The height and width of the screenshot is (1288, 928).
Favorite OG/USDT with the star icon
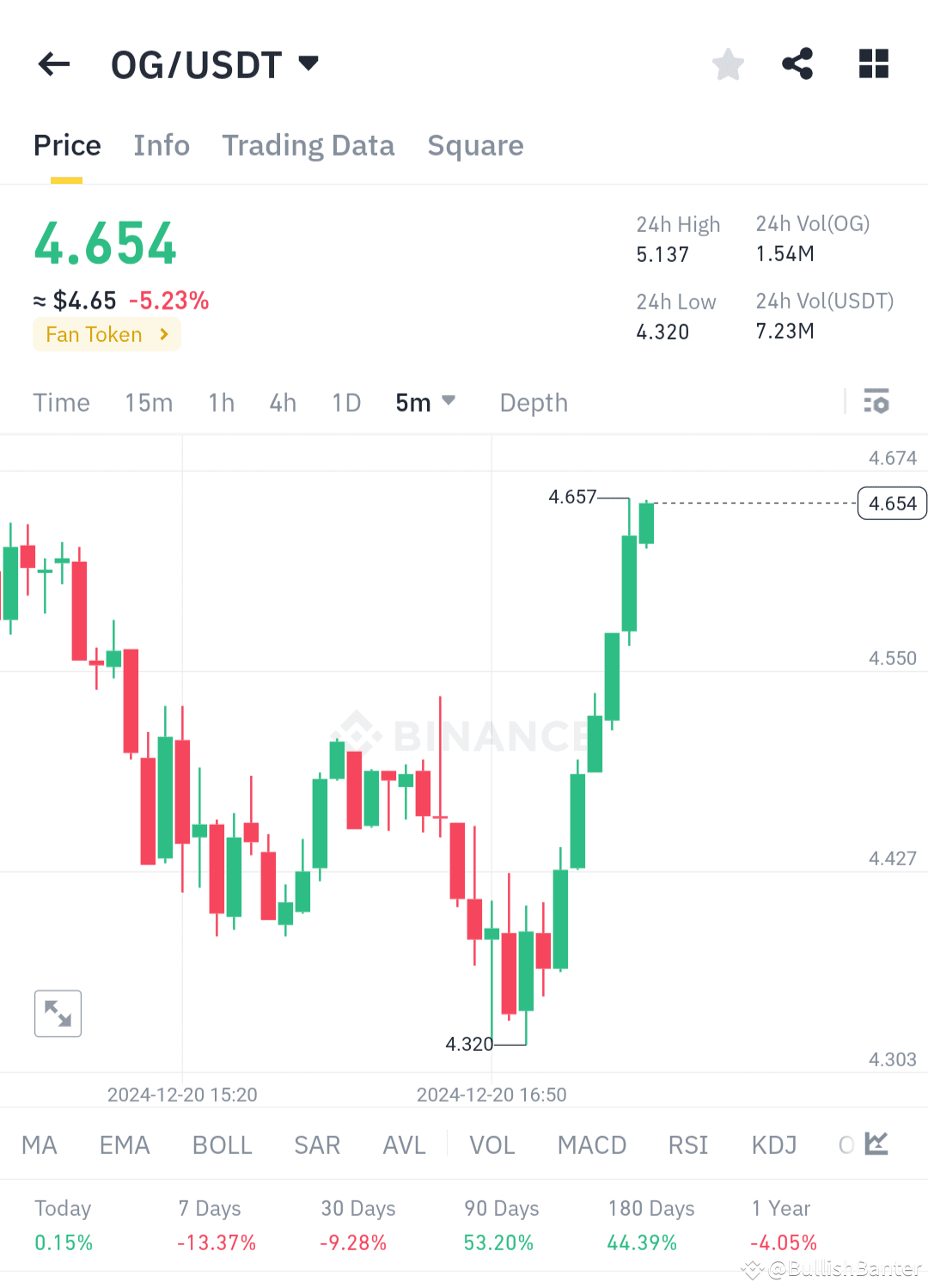[728, 64]
